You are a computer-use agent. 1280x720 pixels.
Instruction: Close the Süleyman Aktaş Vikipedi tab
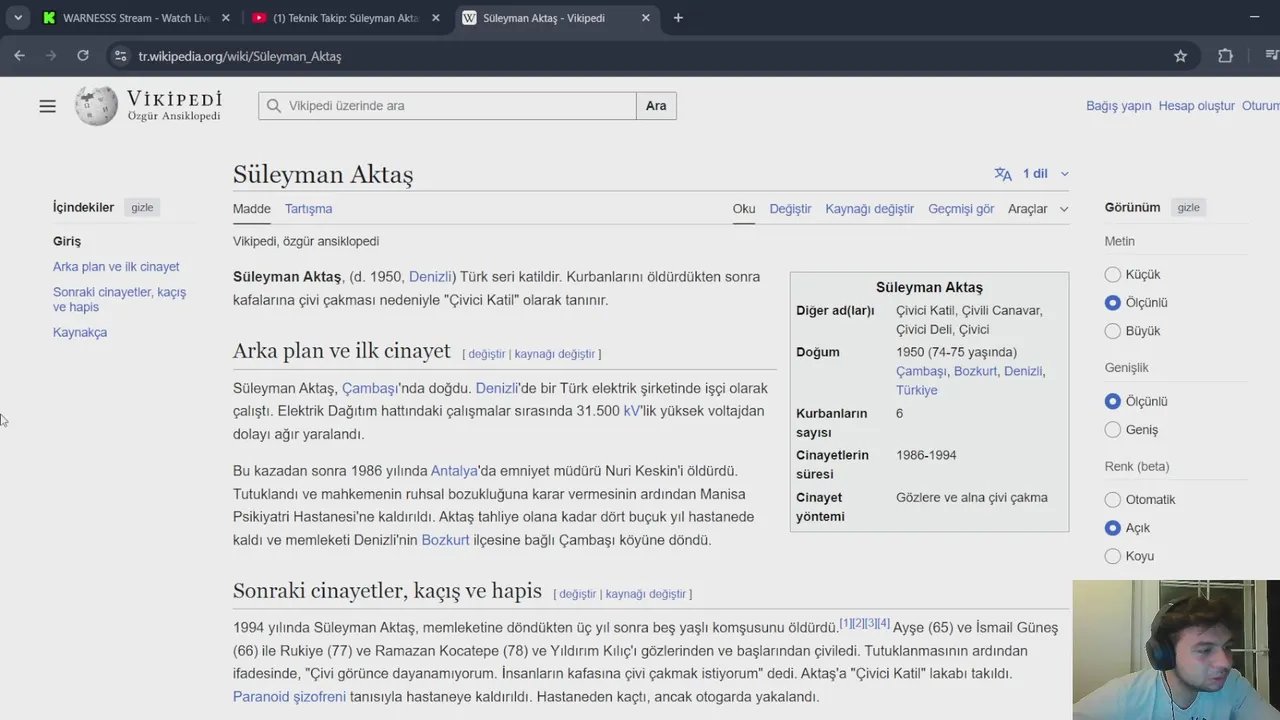[x=645, y=18]
